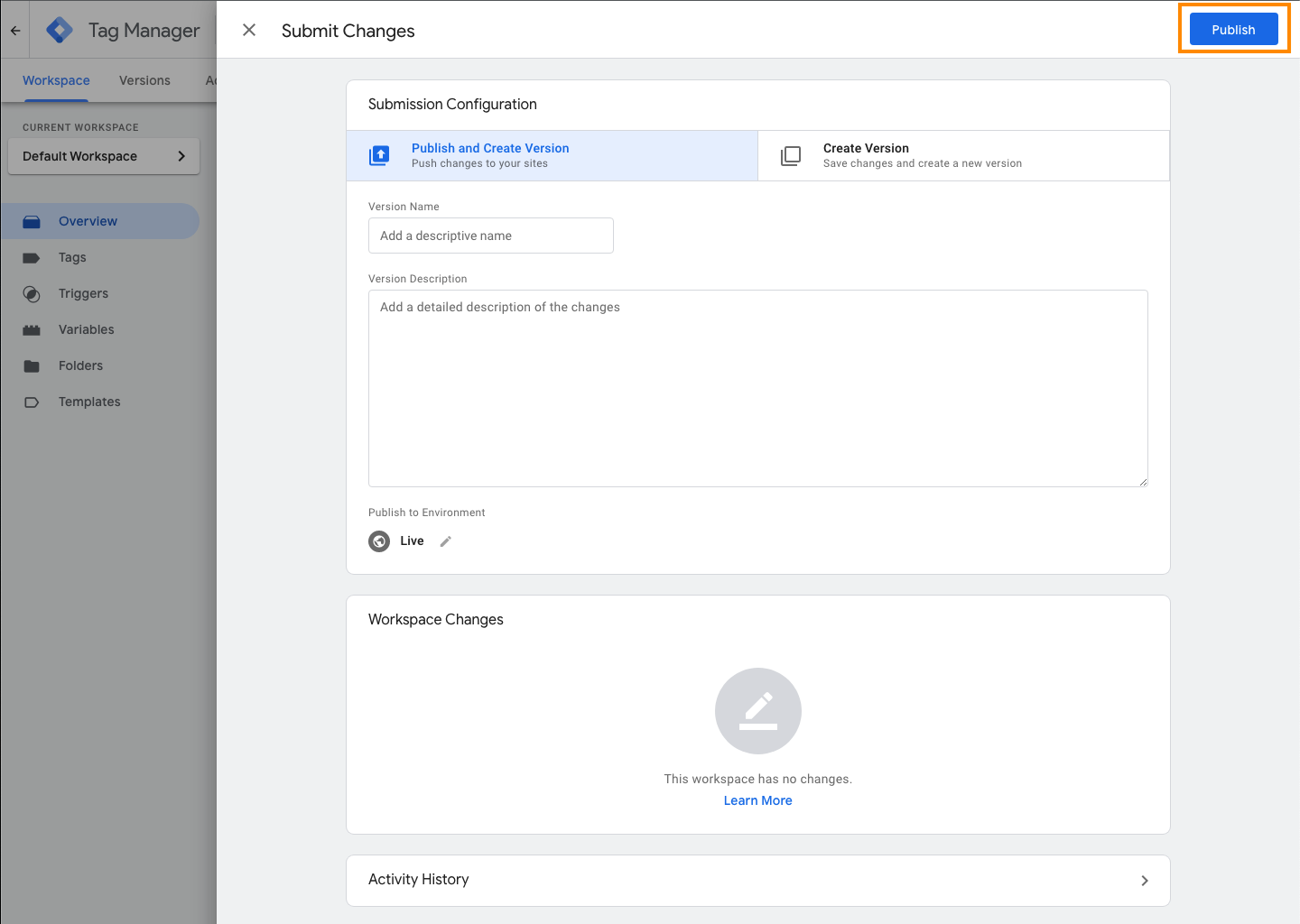Click the Create Version copy icon
The image size is (1300, 924).
[x=791, y=156]
